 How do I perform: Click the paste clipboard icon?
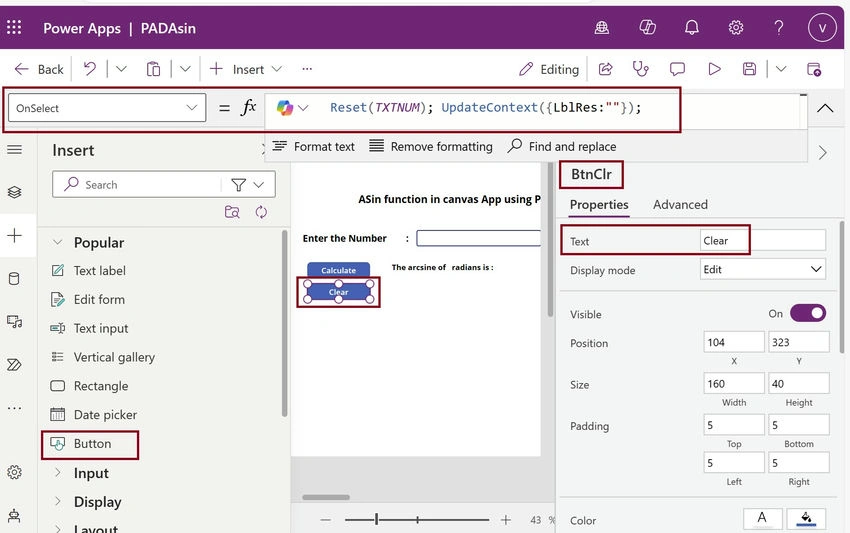click(153, 69)
